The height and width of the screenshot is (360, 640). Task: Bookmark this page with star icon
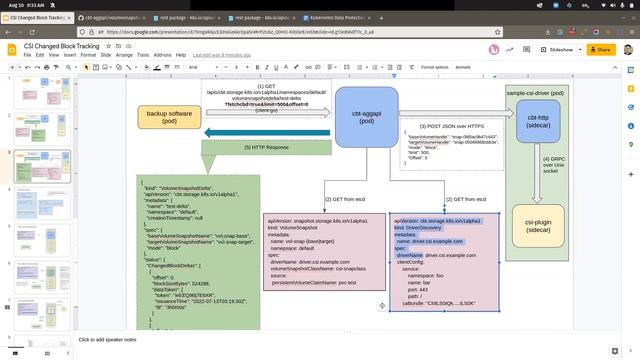click(x=497, y=32)
